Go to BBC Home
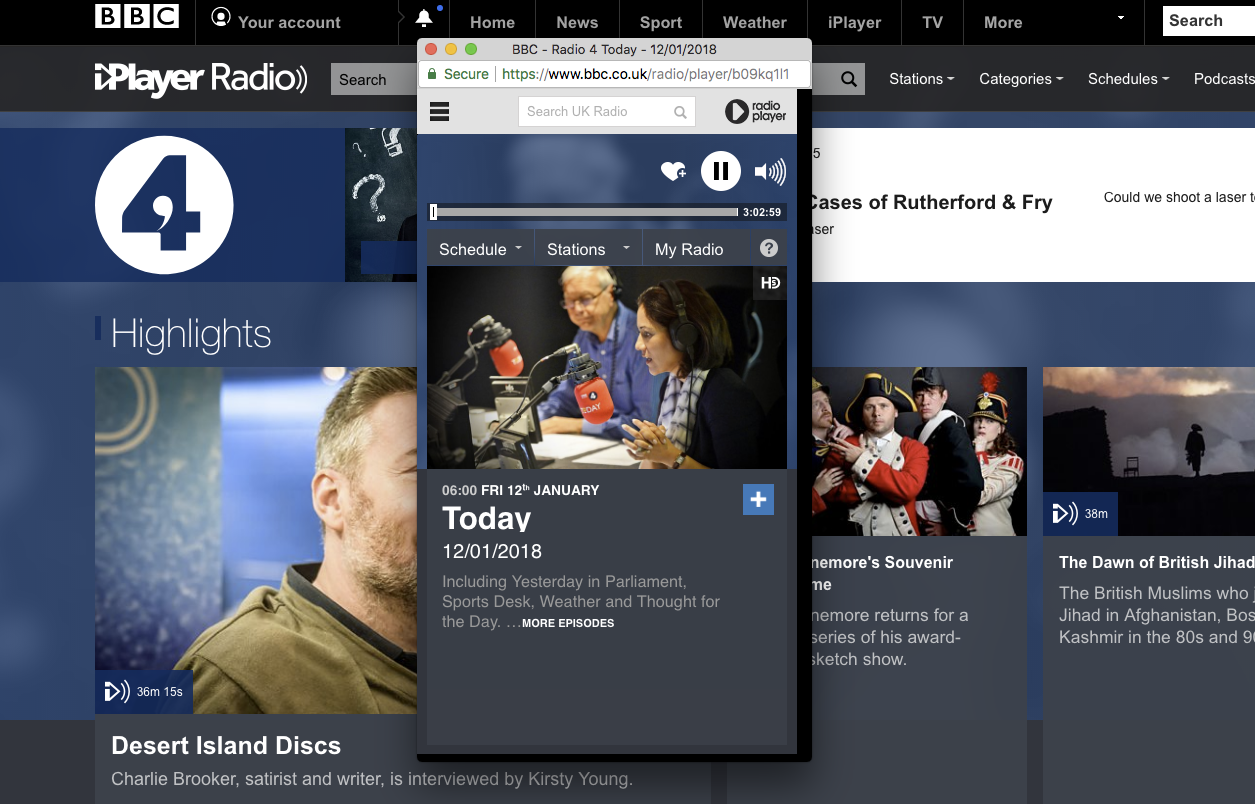 coord(492,22)
